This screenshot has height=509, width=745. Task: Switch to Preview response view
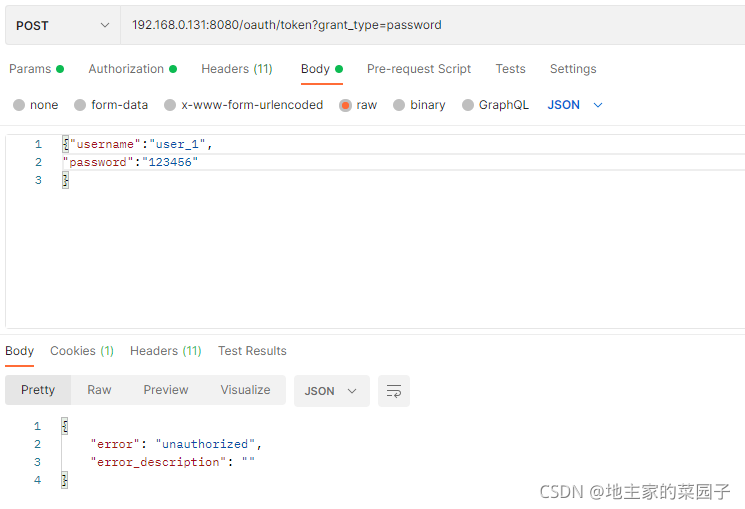click(x=166, y=390)
